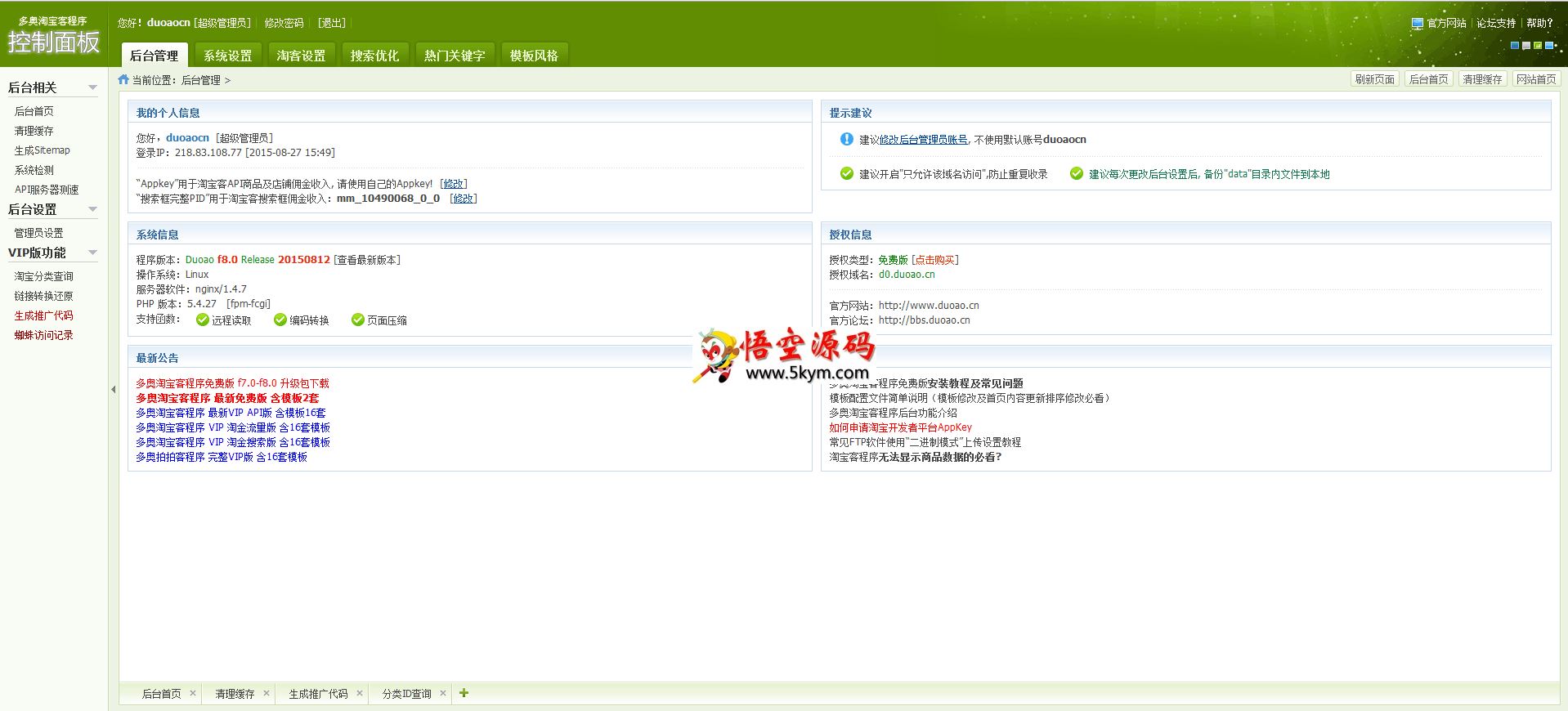The width and height of the screenshot is (1568, 711).
Task: Click the 点击购买 license link
Action: 935,260
